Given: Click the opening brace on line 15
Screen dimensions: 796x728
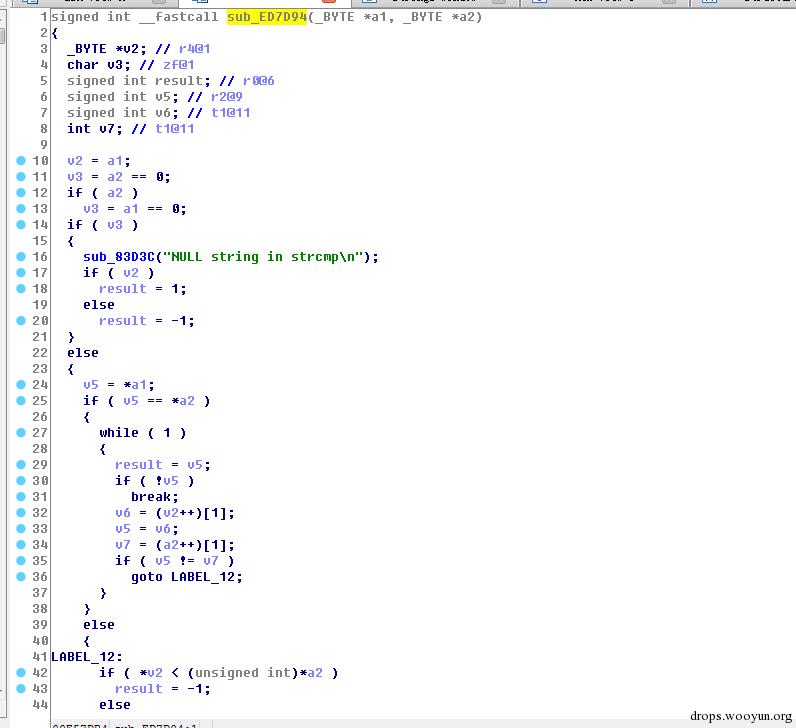Looking at the screenshot, I should (x=71, y=241).
